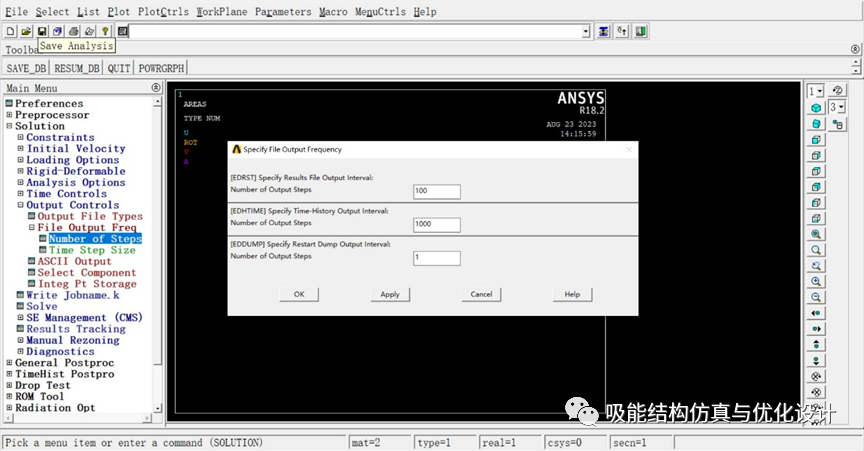Viewport: 864px width, 451px height.
Task: Click the Zoom Out minus magnifier
Action: (816, 297)
